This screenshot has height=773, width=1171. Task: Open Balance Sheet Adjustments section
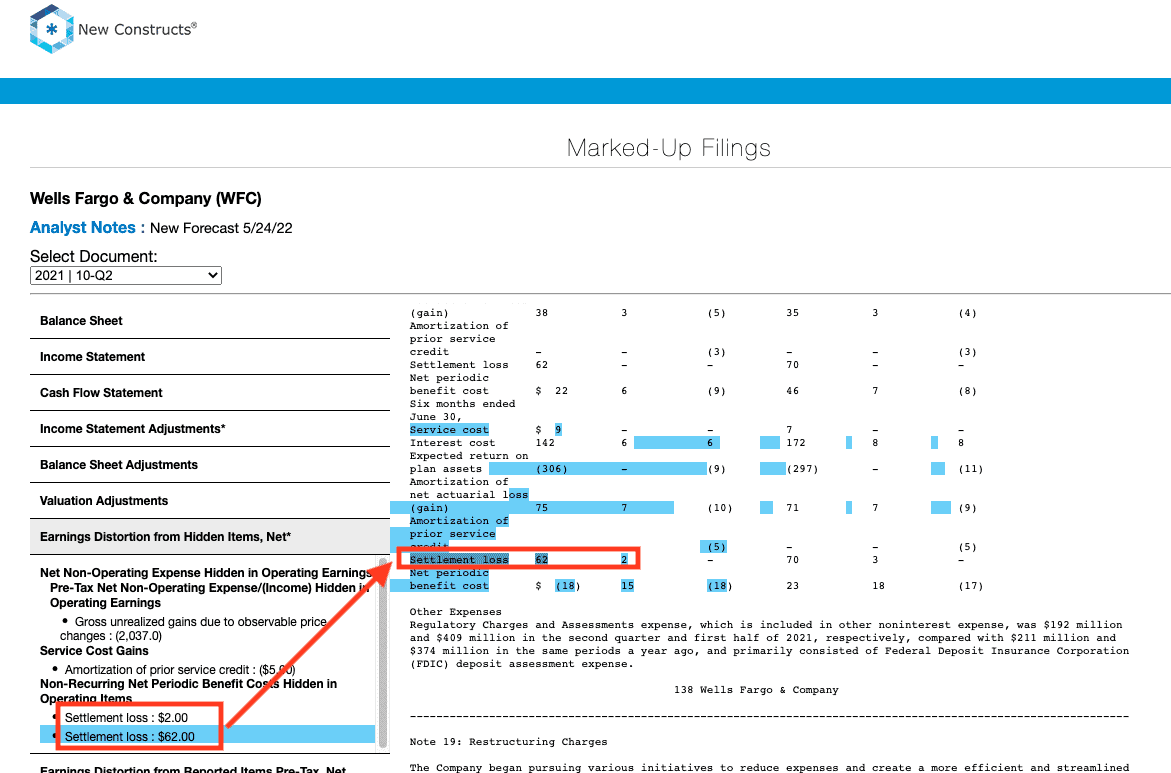point(210,465)
